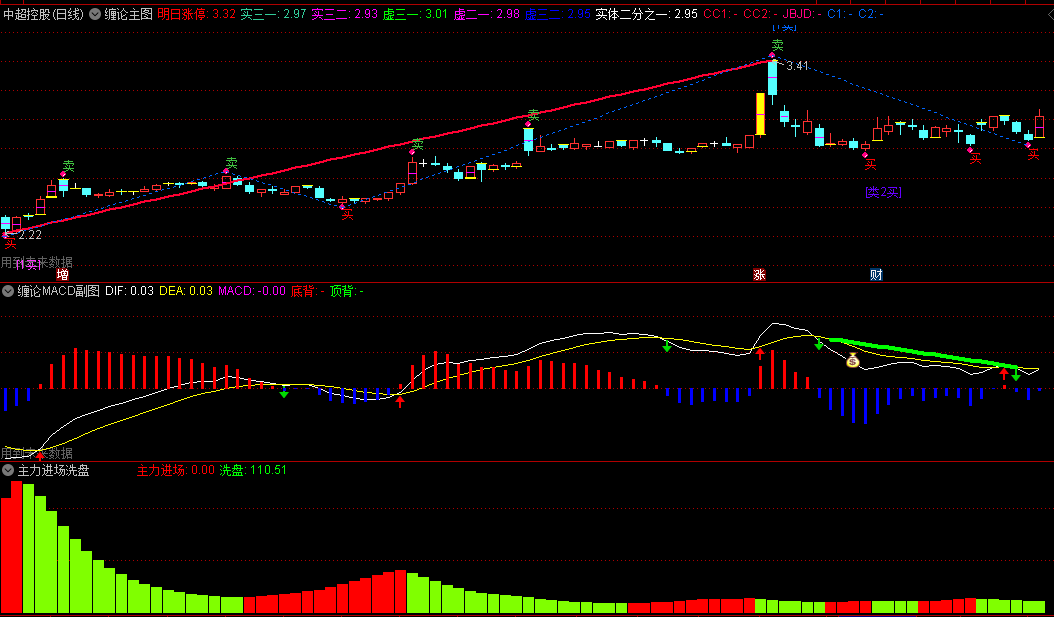Click the 3.41 high price label
Image resolution: width=1054 pixels, height=617 pixels.
click(x=797, y=66)
